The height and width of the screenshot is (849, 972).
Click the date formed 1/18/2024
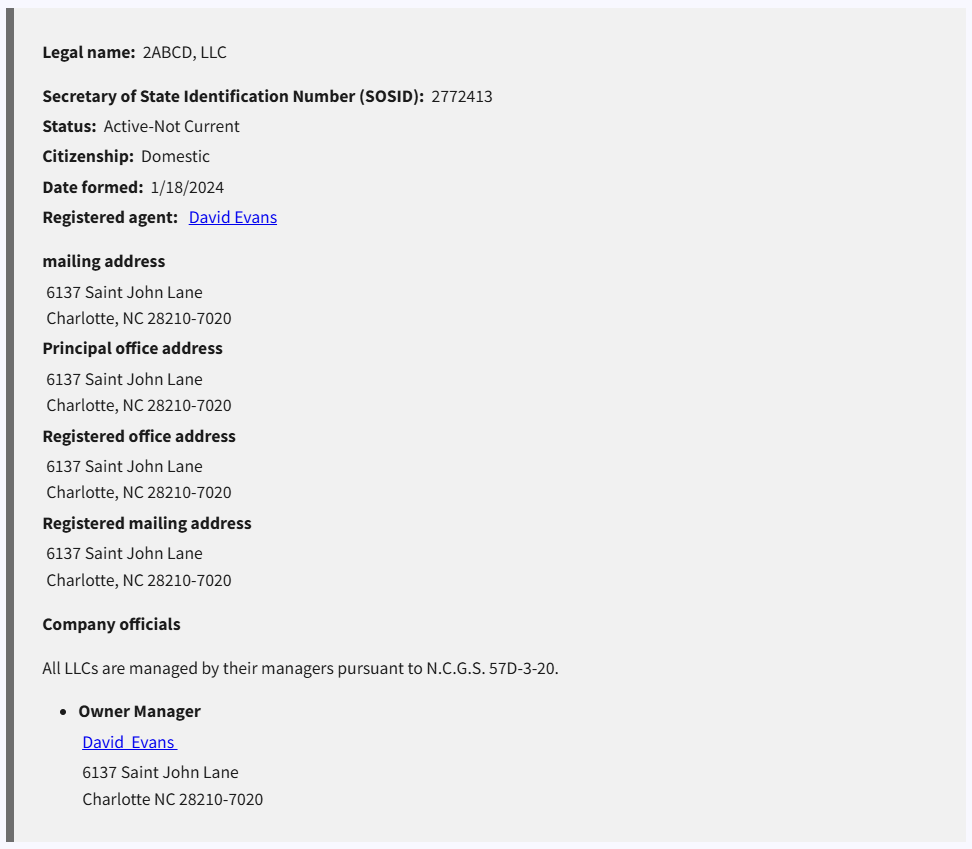click(x=187, y=187)
